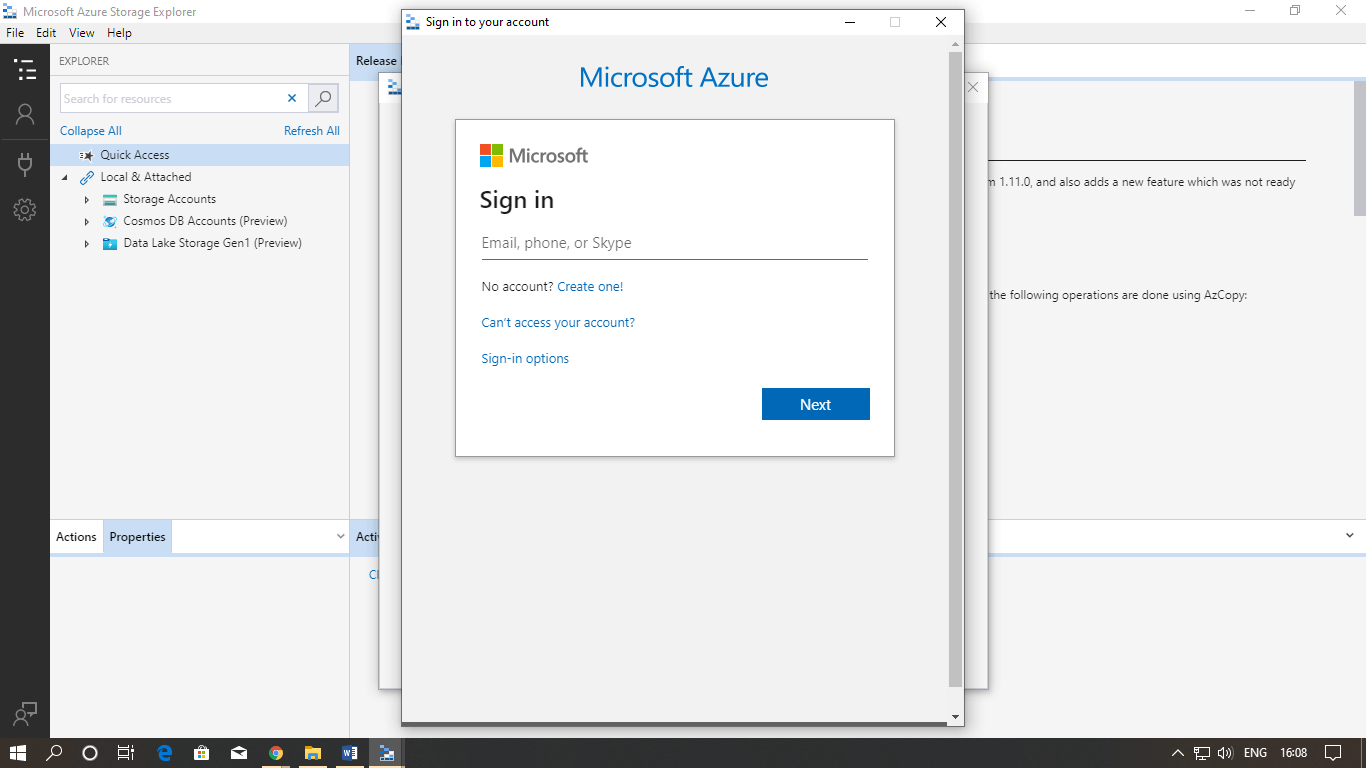Open Cortana from the taskbar

90,753
